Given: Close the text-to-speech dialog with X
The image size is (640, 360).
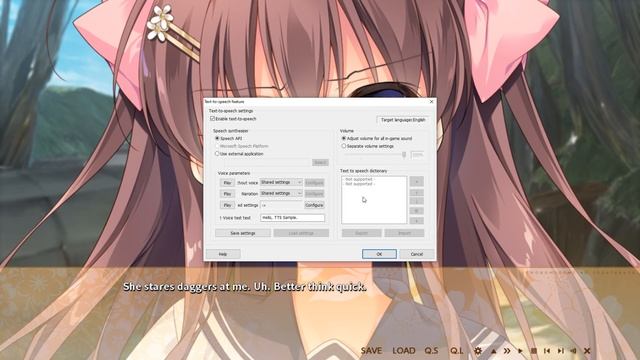Looking at the screenshot, I should (x=431, y=102).
